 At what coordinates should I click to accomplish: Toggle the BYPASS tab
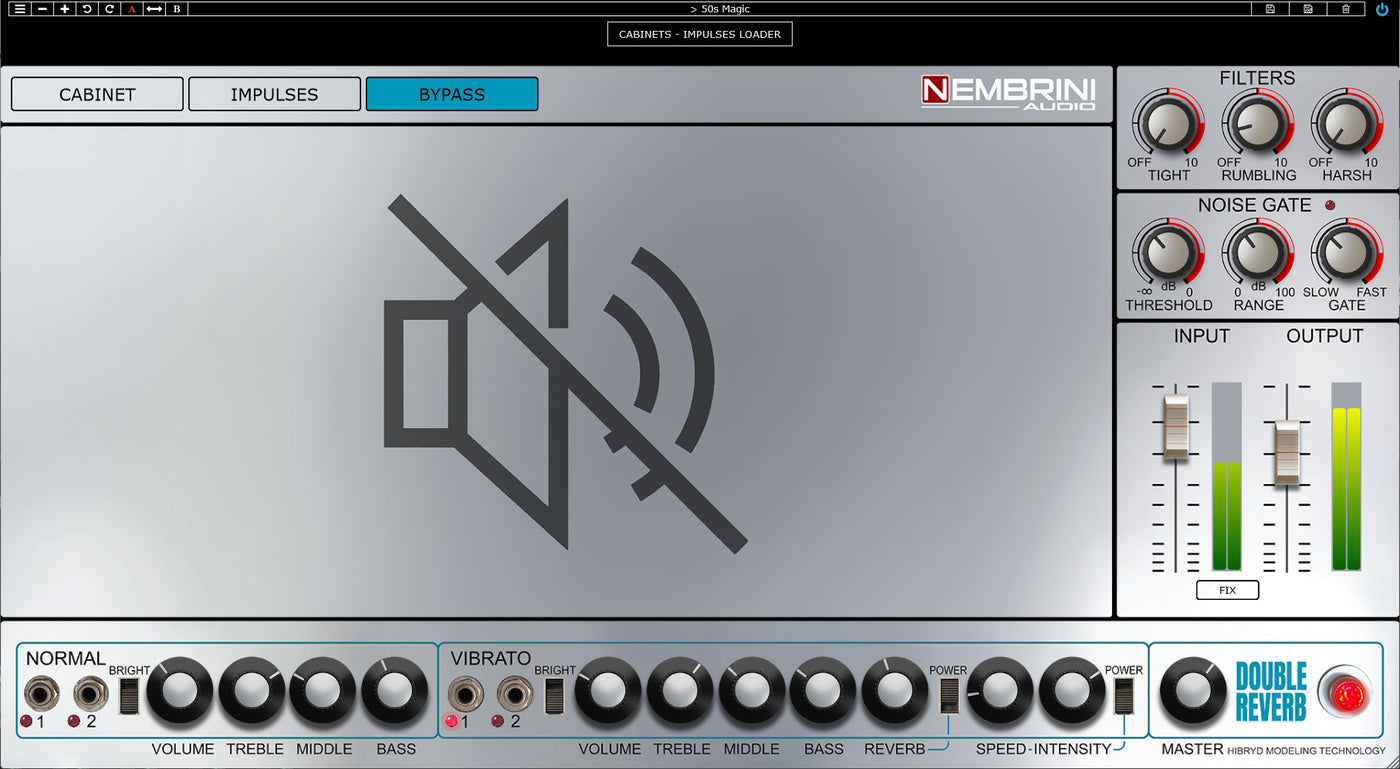point(452,94)
